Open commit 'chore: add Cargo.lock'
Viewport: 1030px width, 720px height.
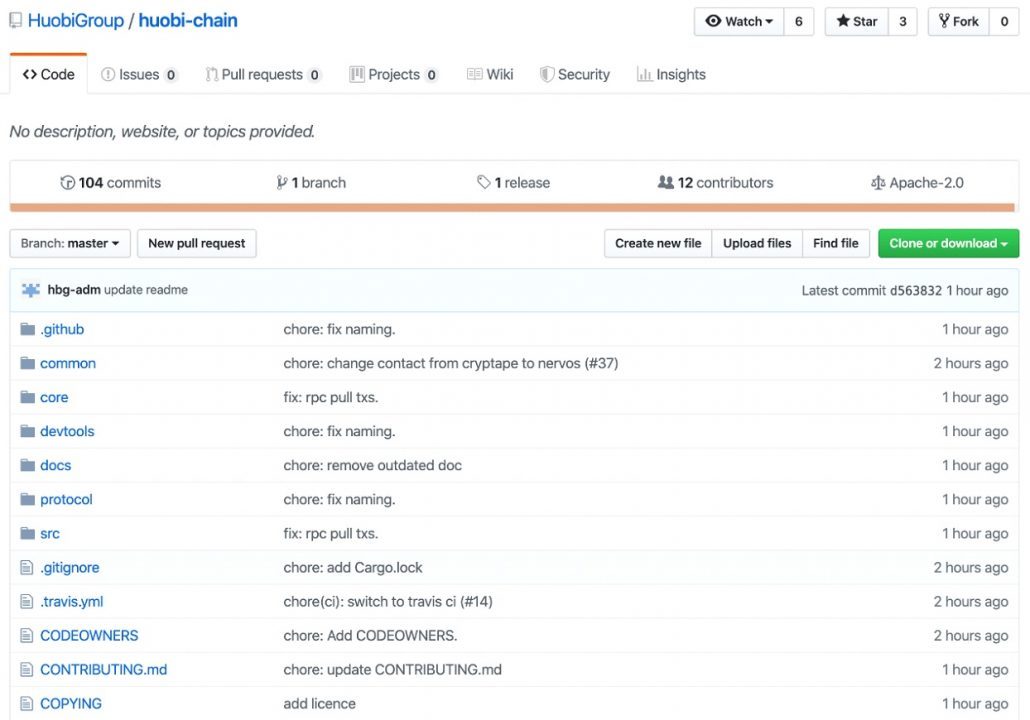353,568
